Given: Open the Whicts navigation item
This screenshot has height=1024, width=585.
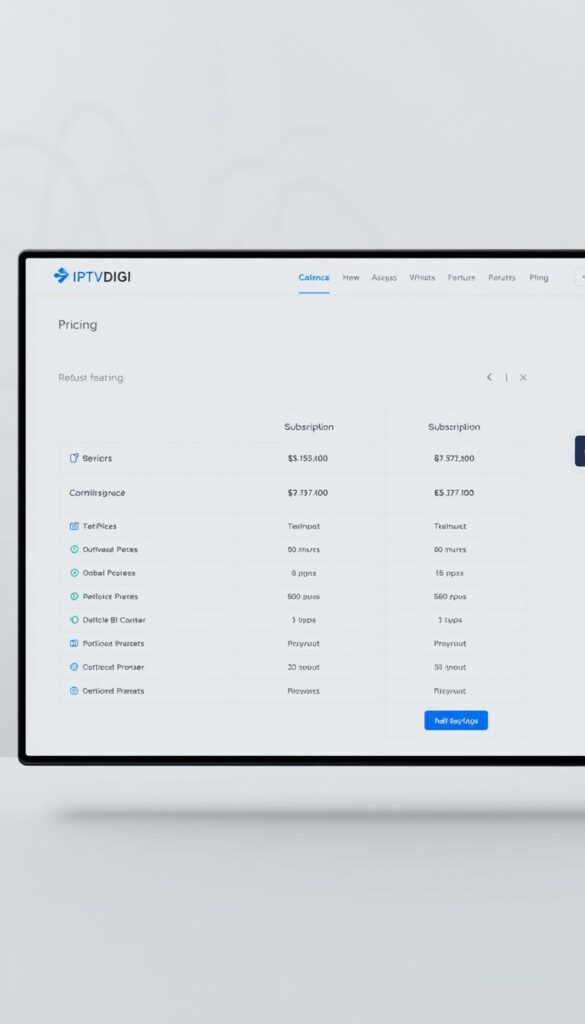Looking at the screenshot, I should click(x=422, y=278).
